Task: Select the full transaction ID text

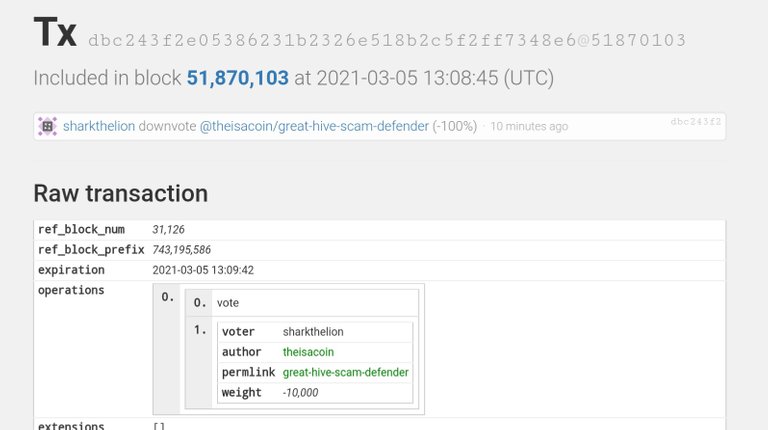Action: tap(387, 40)
